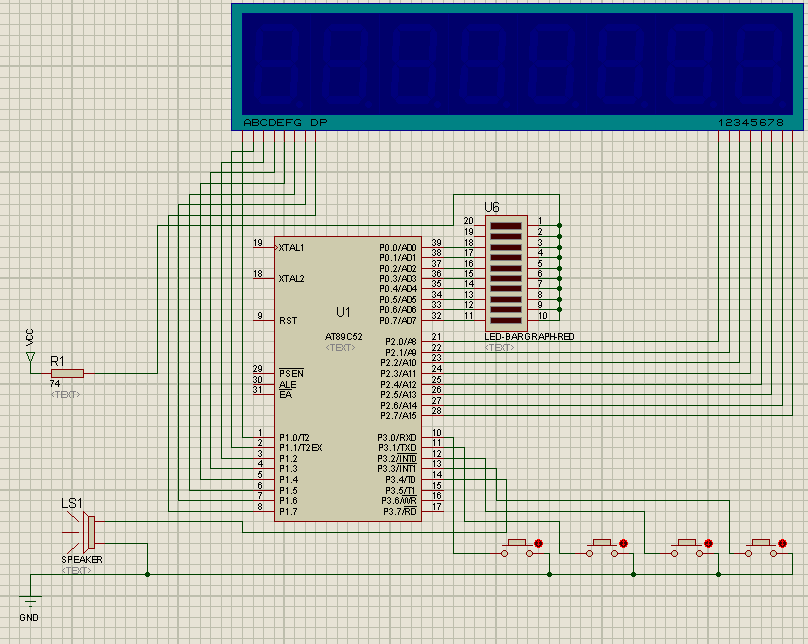Select the LED bargraph component body

(x=506, y=273)
